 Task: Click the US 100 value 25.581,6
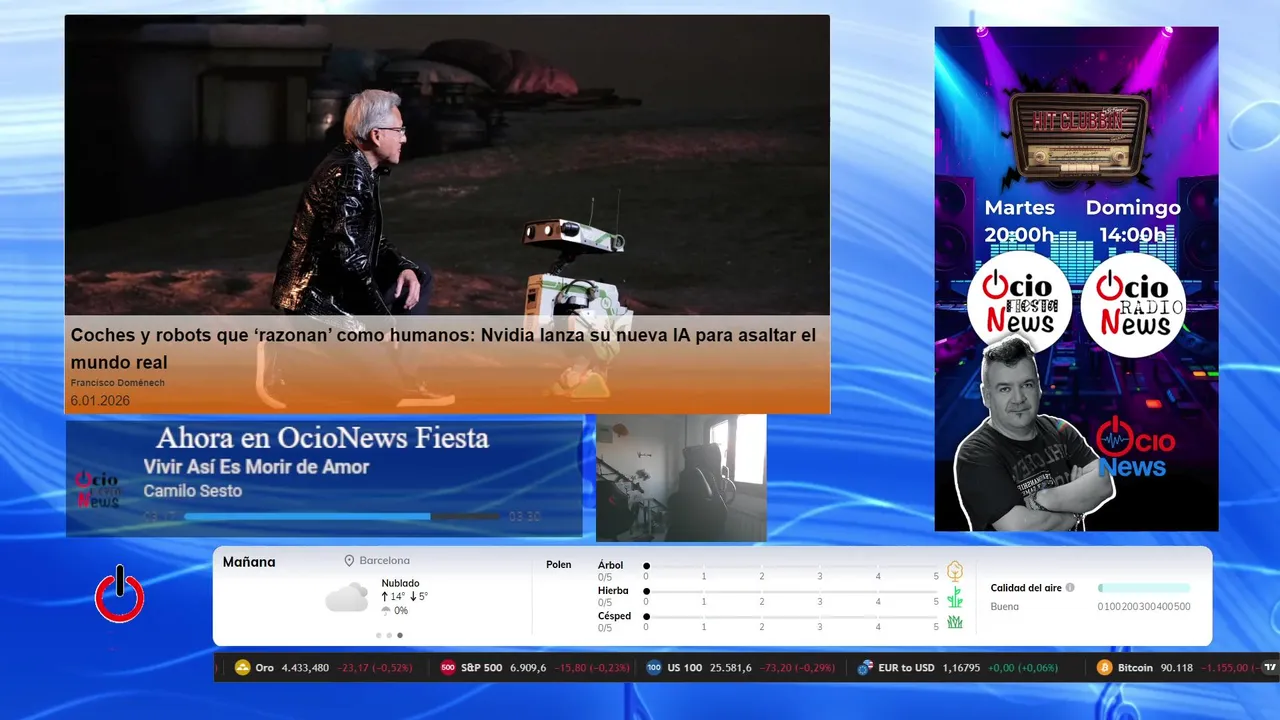point(729,668)
